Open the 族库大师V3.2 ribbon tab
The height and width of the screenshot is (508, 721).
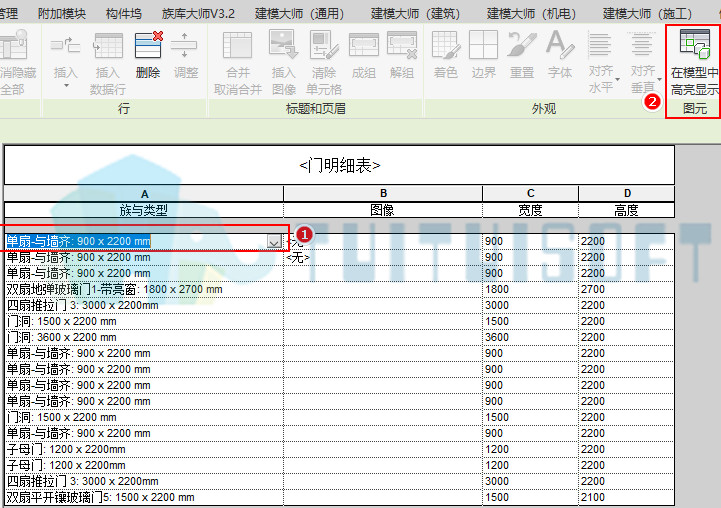click(198, 13)
